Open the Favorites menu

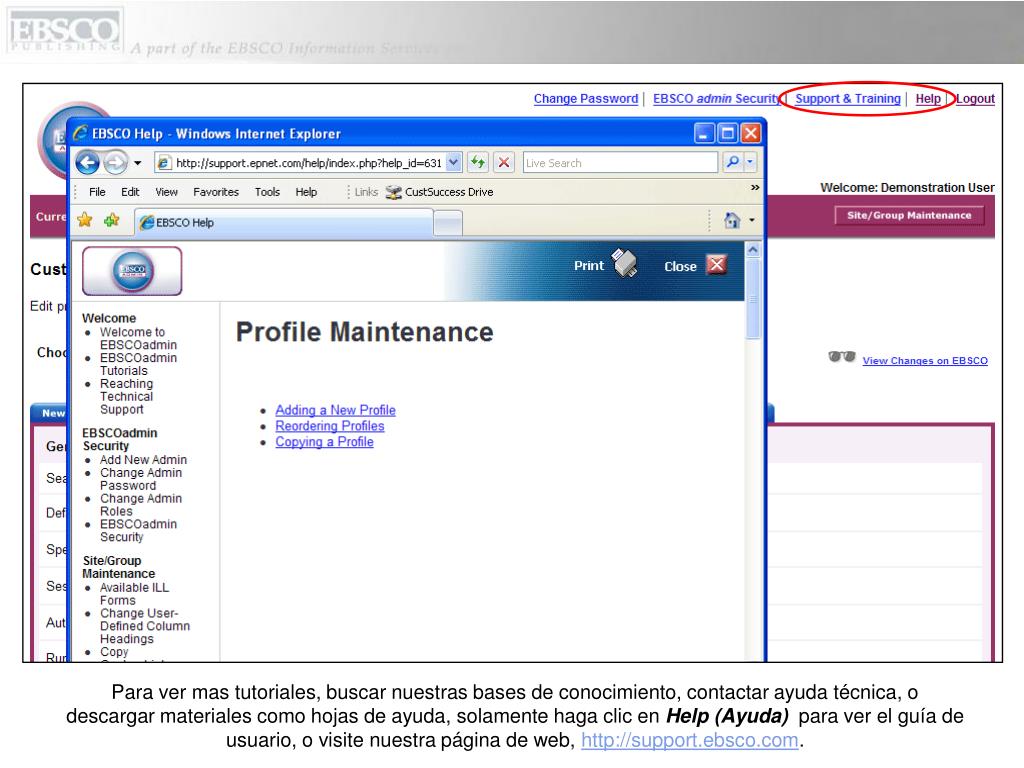click(216, 192)
